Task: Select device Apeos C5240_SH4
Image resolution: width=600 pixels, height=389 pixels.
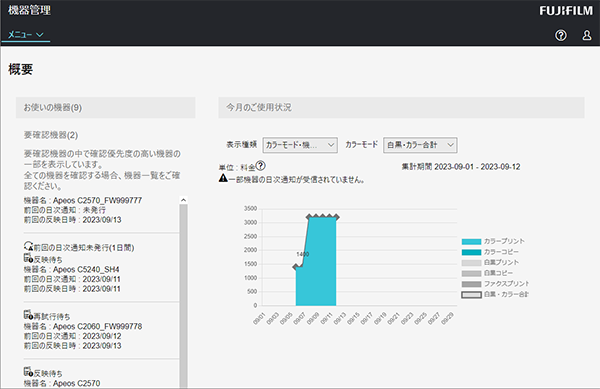Action: click(x=72, y=269)
